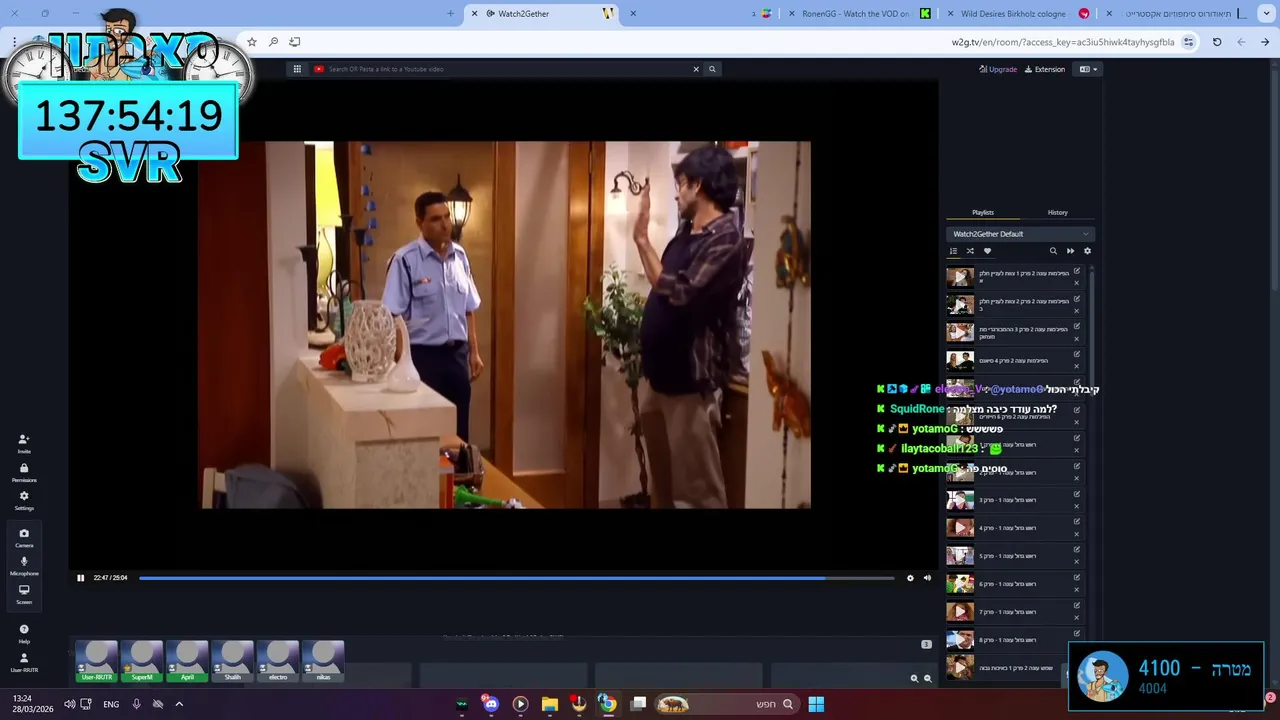Screen dimensions: 1280x720
Task: Open Settings gear in left sidebar
Action: pyautogui.click(x=24, y=500)
